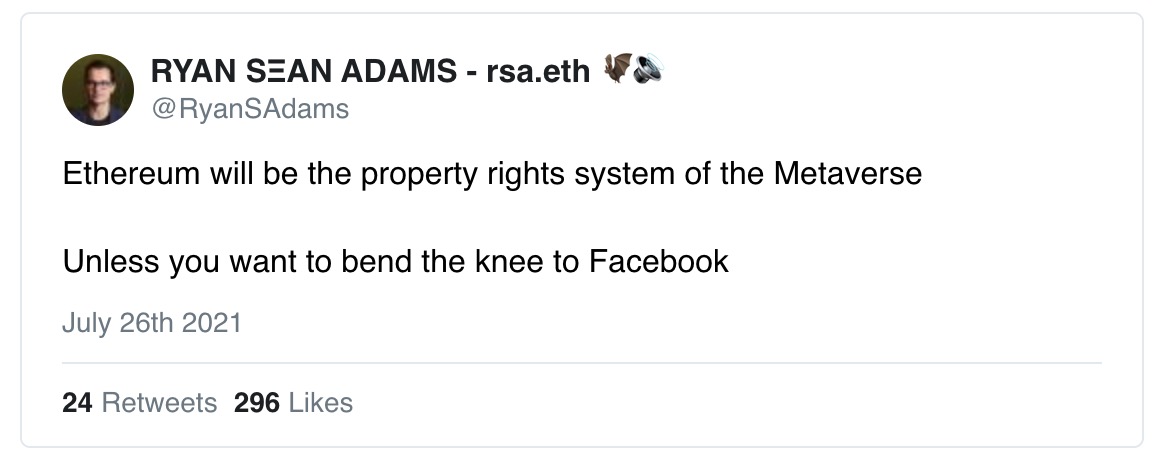This screenshot has height=460, width=1160.
Task: Click the divider line above tweet stats
Action: [581, 363]
